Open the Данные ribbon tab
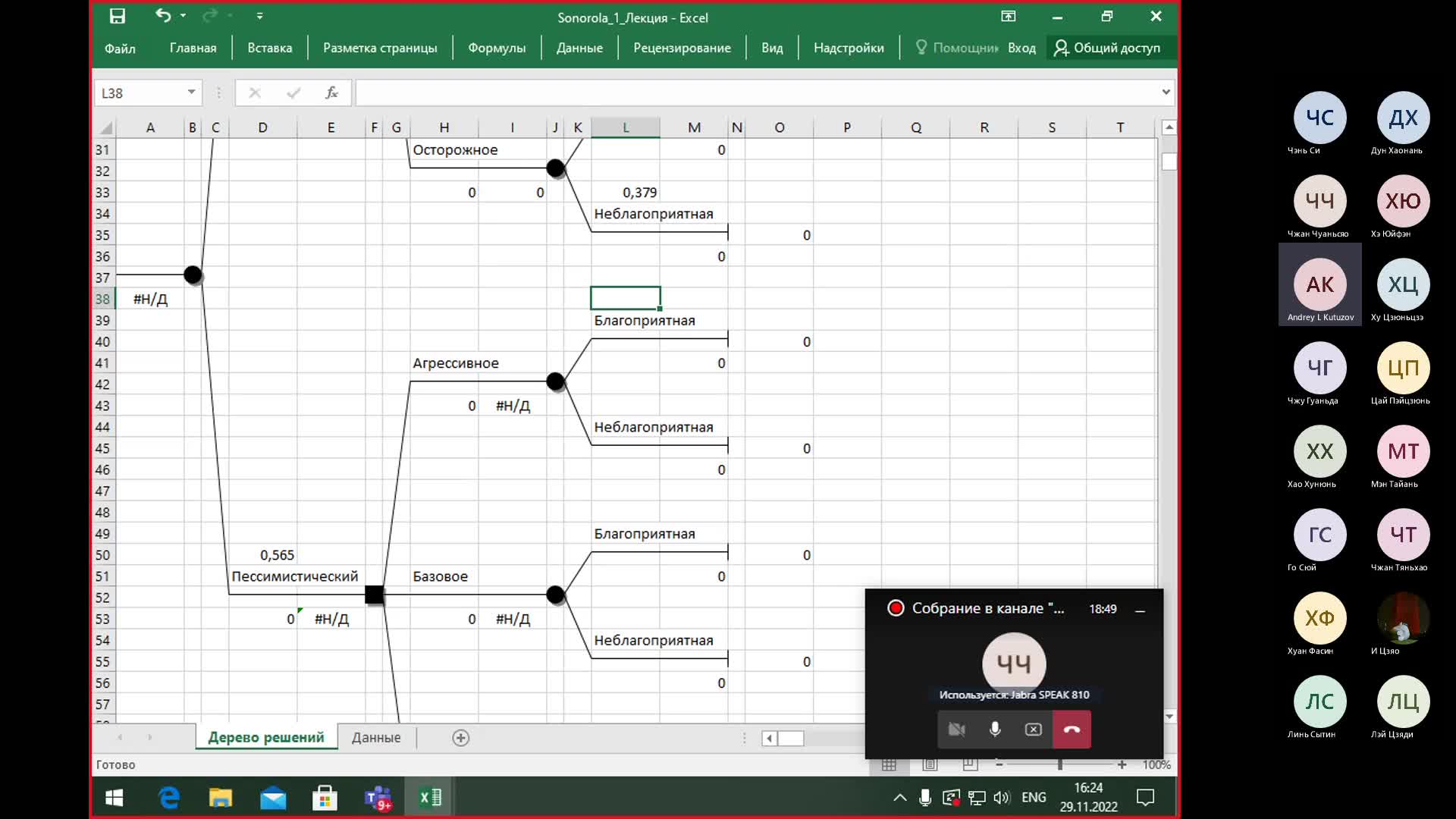This screenshot has height=819, width=1456. click(579, 48)
